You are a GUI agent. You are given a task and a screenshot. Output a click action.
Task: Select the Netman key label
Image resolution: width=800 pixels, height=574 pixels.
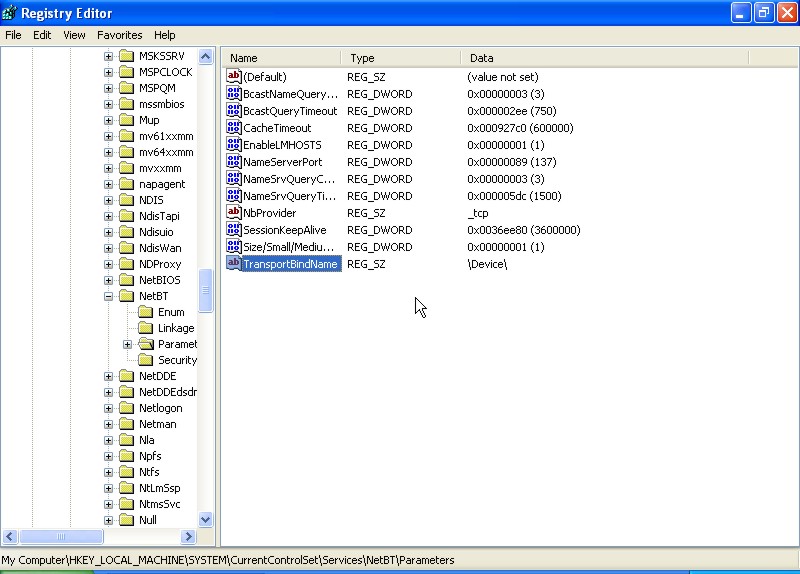158,424
